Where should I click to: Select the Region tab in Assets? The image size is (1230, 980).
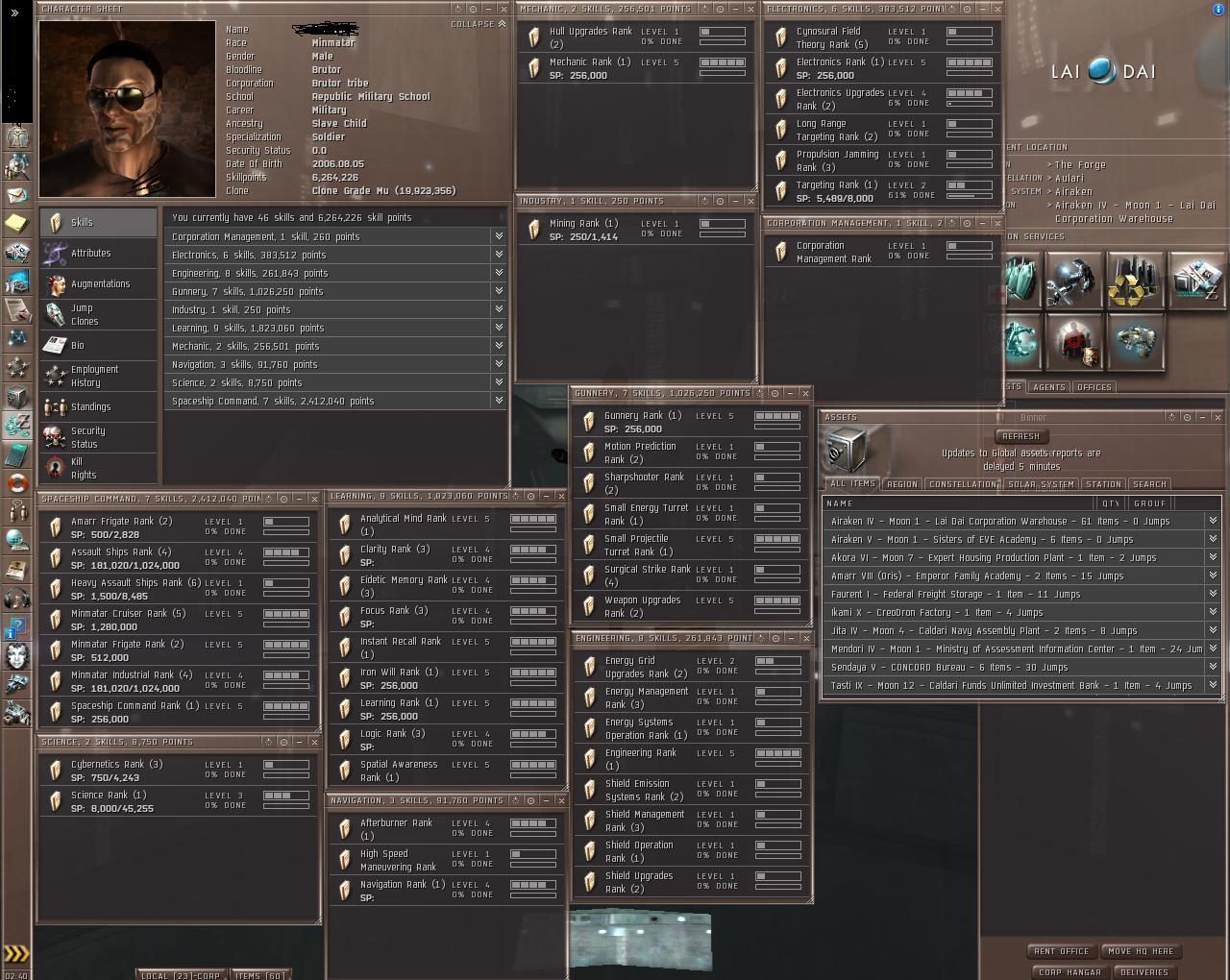click(901, 484)
